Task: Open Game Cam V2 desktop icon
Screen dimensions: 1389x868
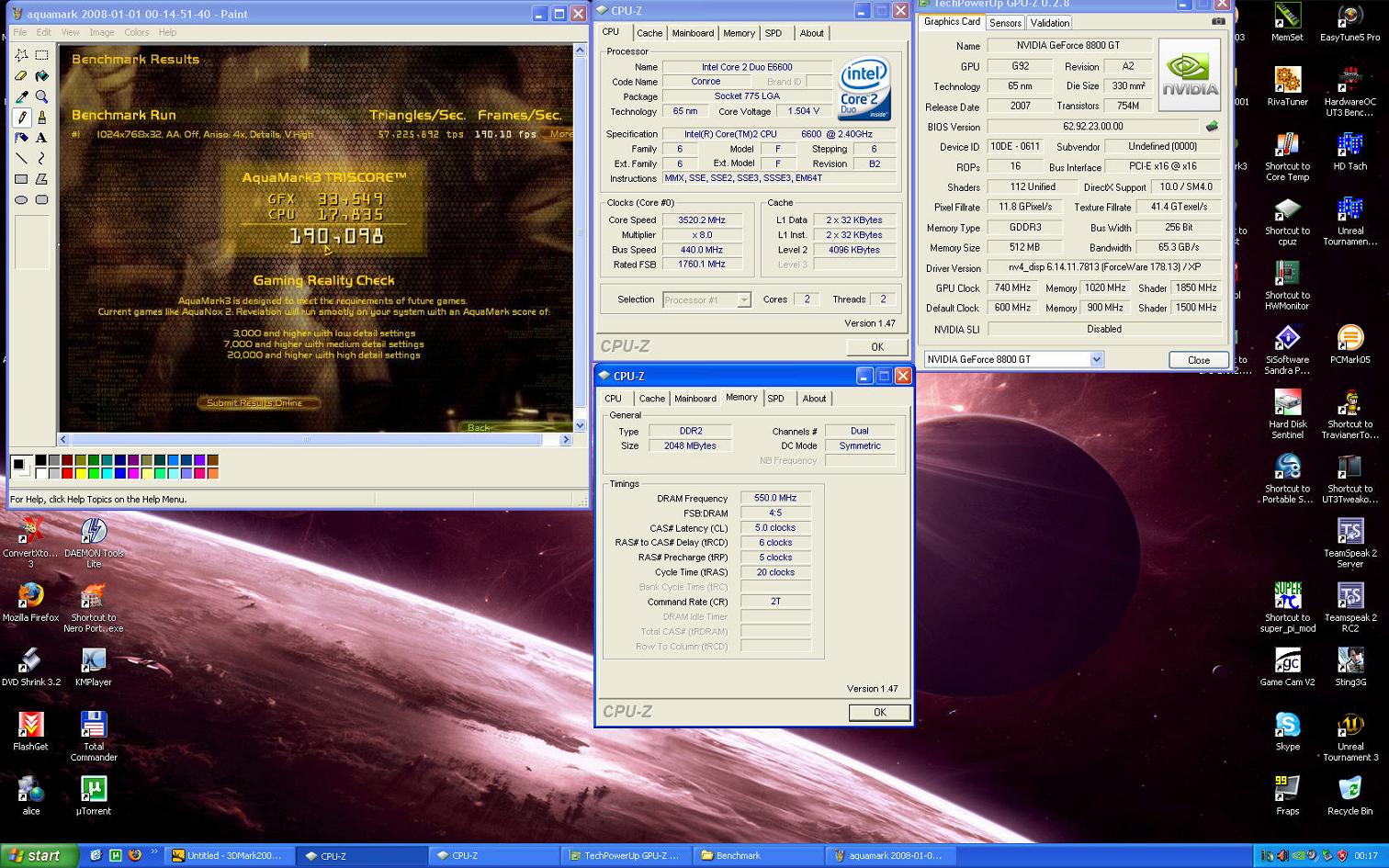Action: [1287, 666]
